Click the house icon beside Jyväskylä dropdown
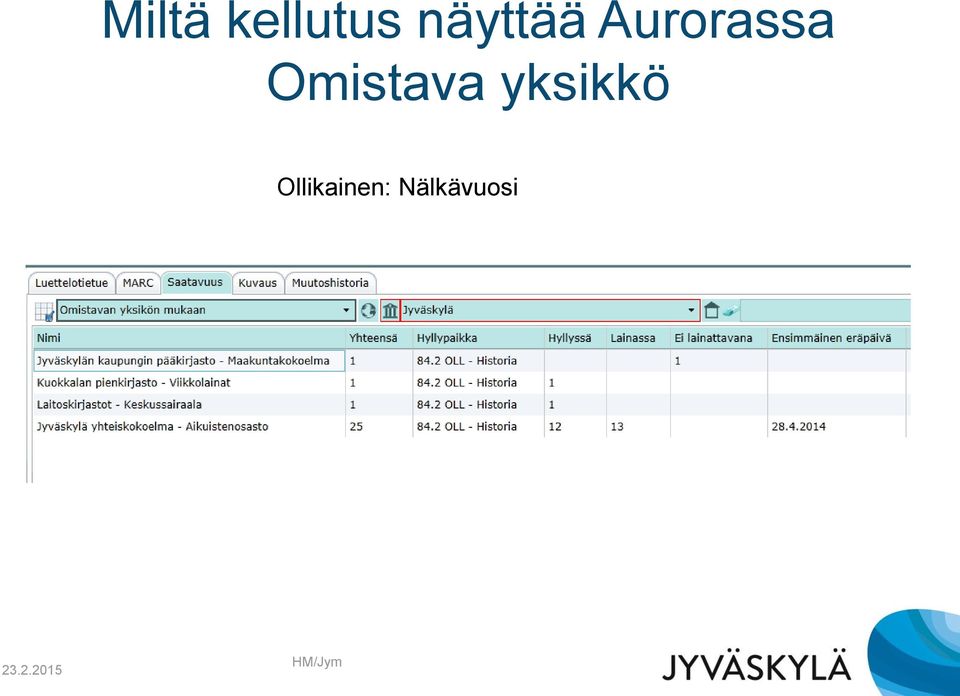This screenshot has height=696, width=960. tap(711, 310)
